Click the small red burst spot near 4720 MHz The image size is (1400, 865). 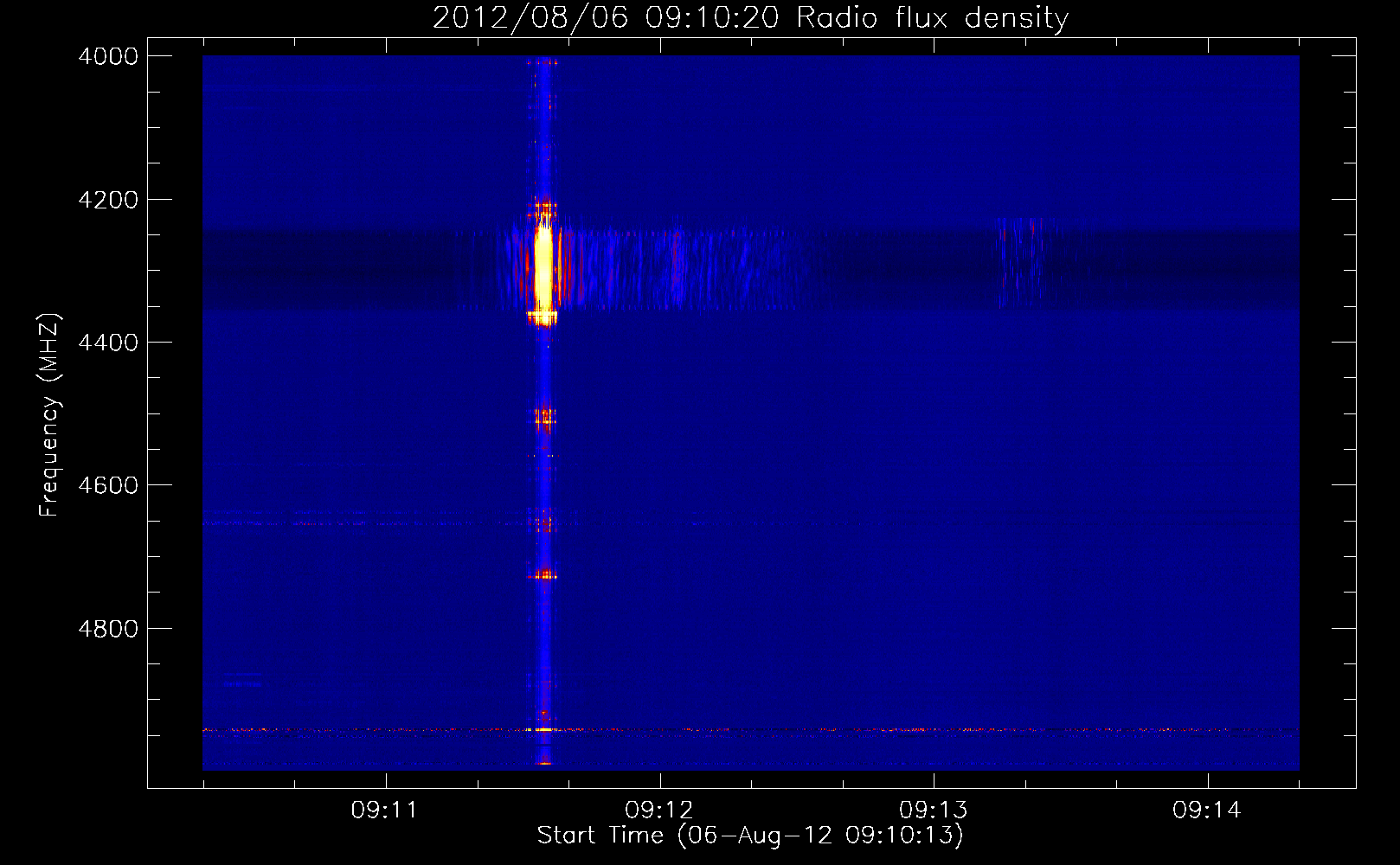click(x=544, y=574)
